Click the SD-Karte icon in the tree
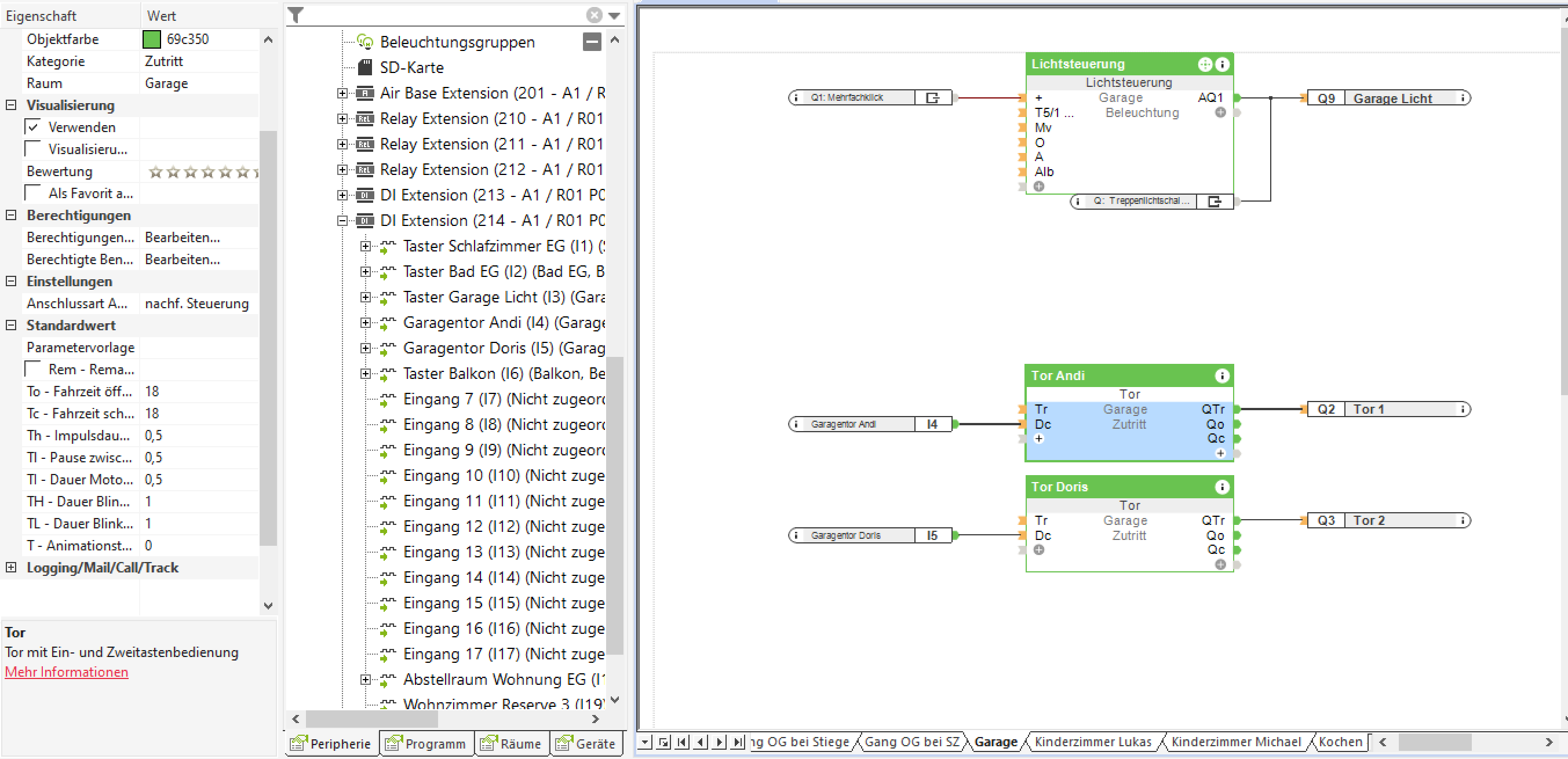Image resolution: width=1568 pixels, height=759 pixels. 364,67
